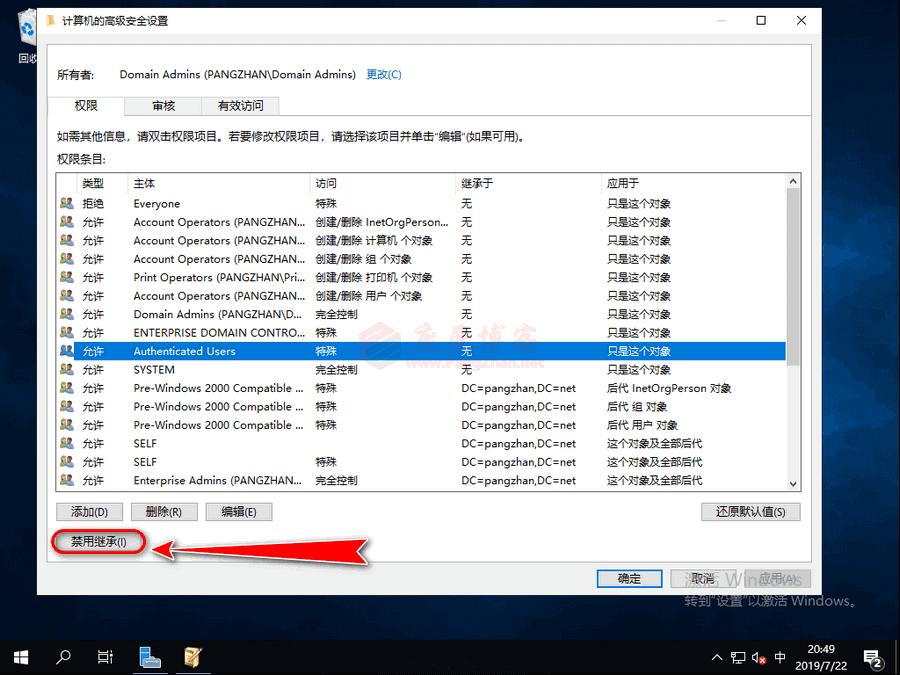Click the dialog title bar folder icon
This screenshot has width=900, height=675.
coord(48,19)
